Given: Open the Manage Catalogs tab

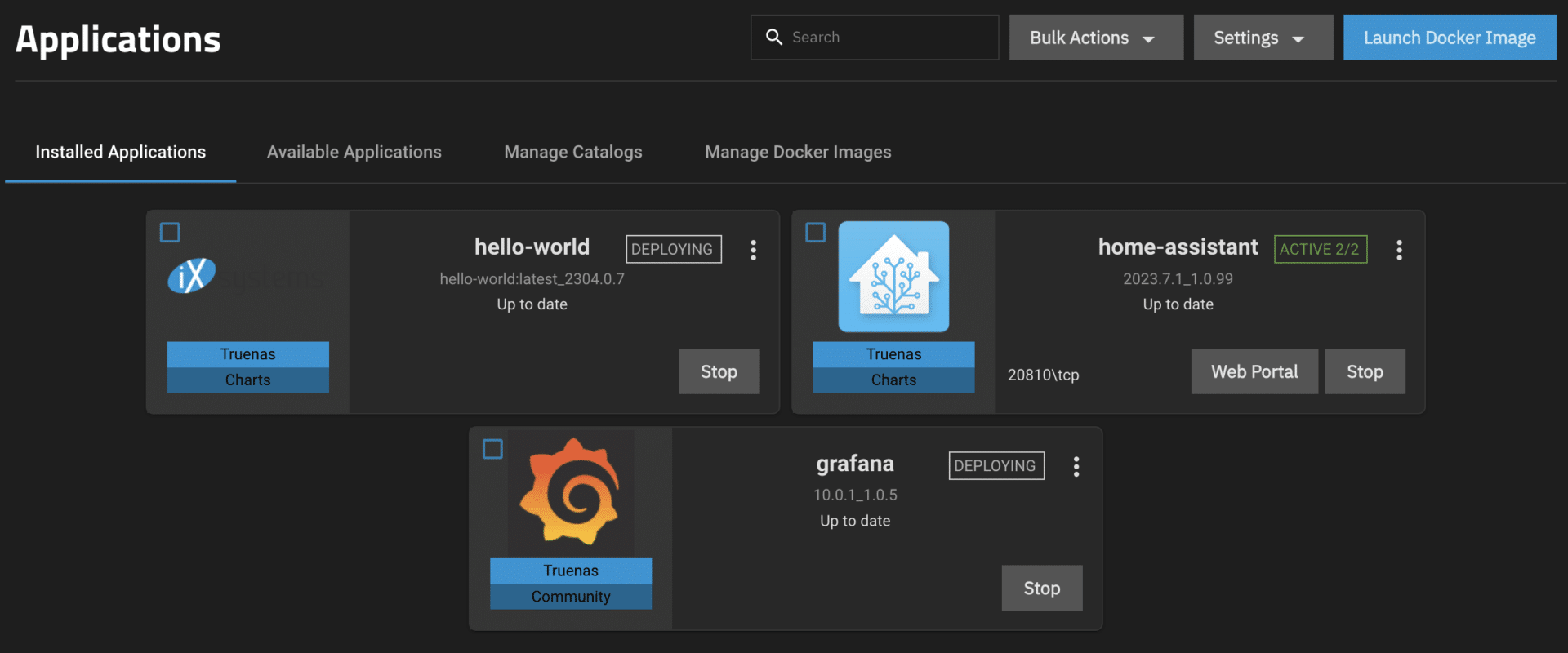Looking at the screenshot, I should tap(573, 152).
